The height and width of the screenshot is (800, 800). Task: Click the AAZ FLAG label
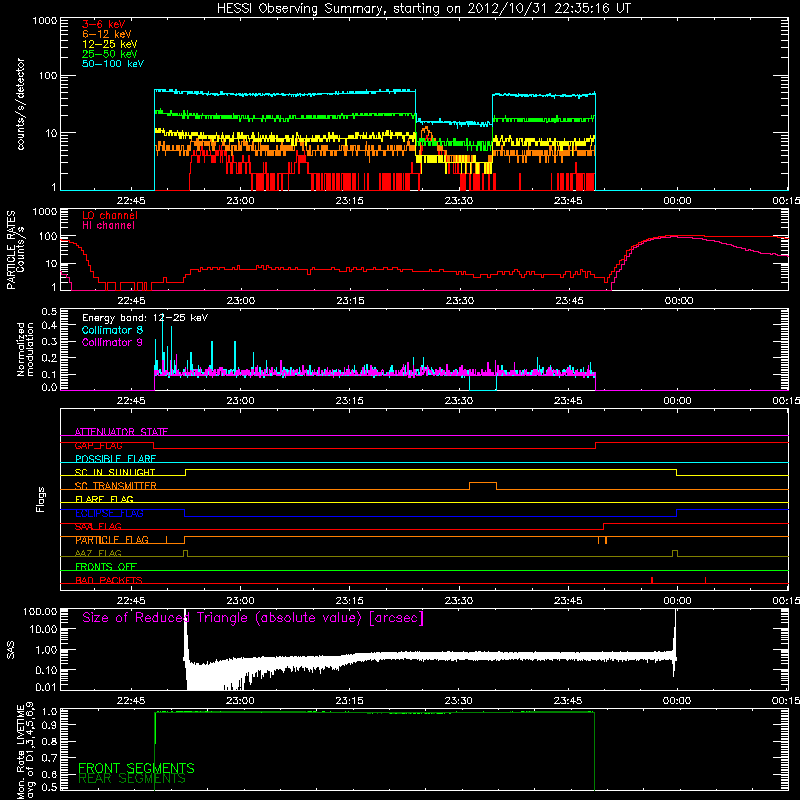coord(98,554)
